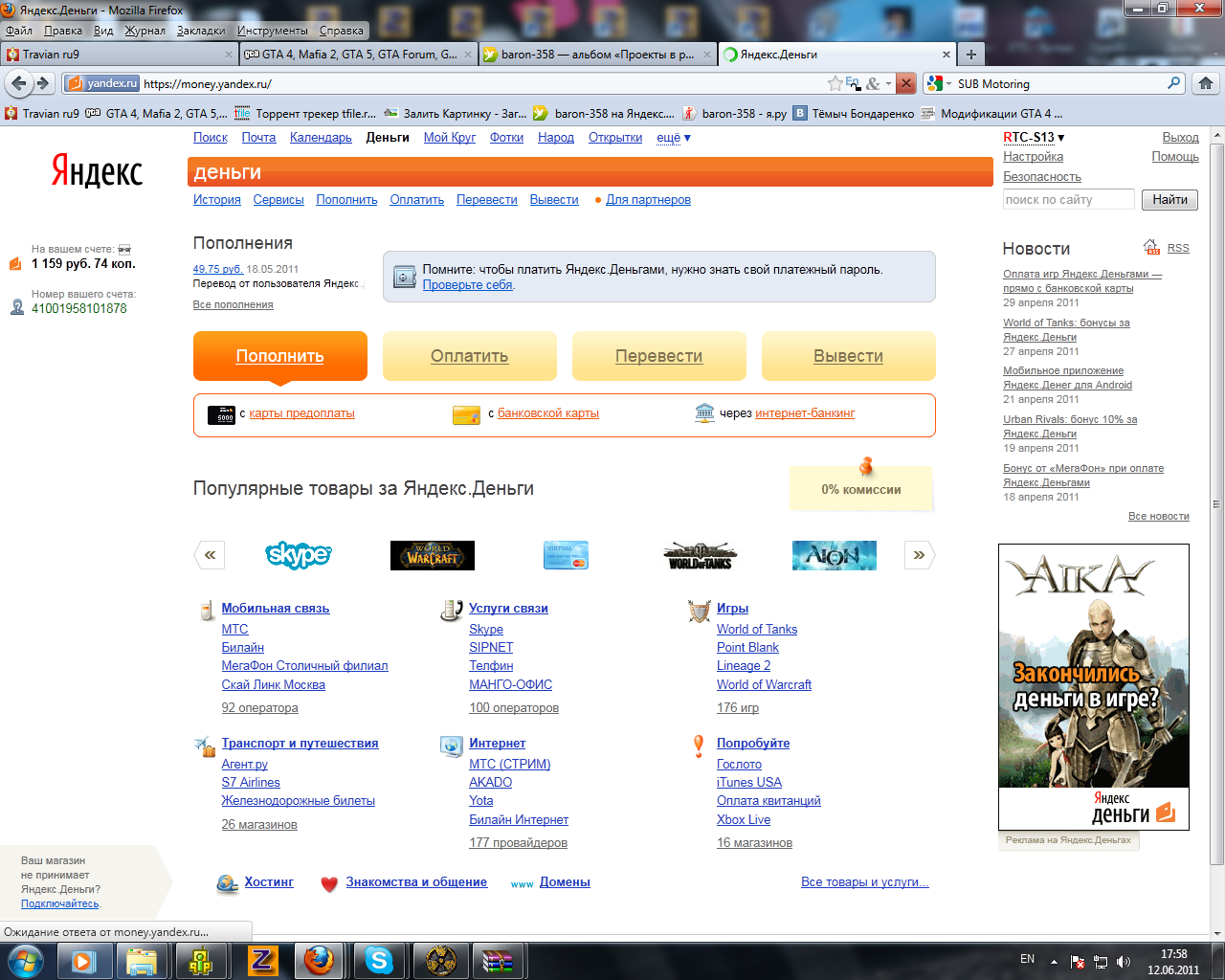This screenshot has width=1225, height=980.
Task: Click the EN language indicator in tray
Action: pyautogui.click(x=1027, y=959)
